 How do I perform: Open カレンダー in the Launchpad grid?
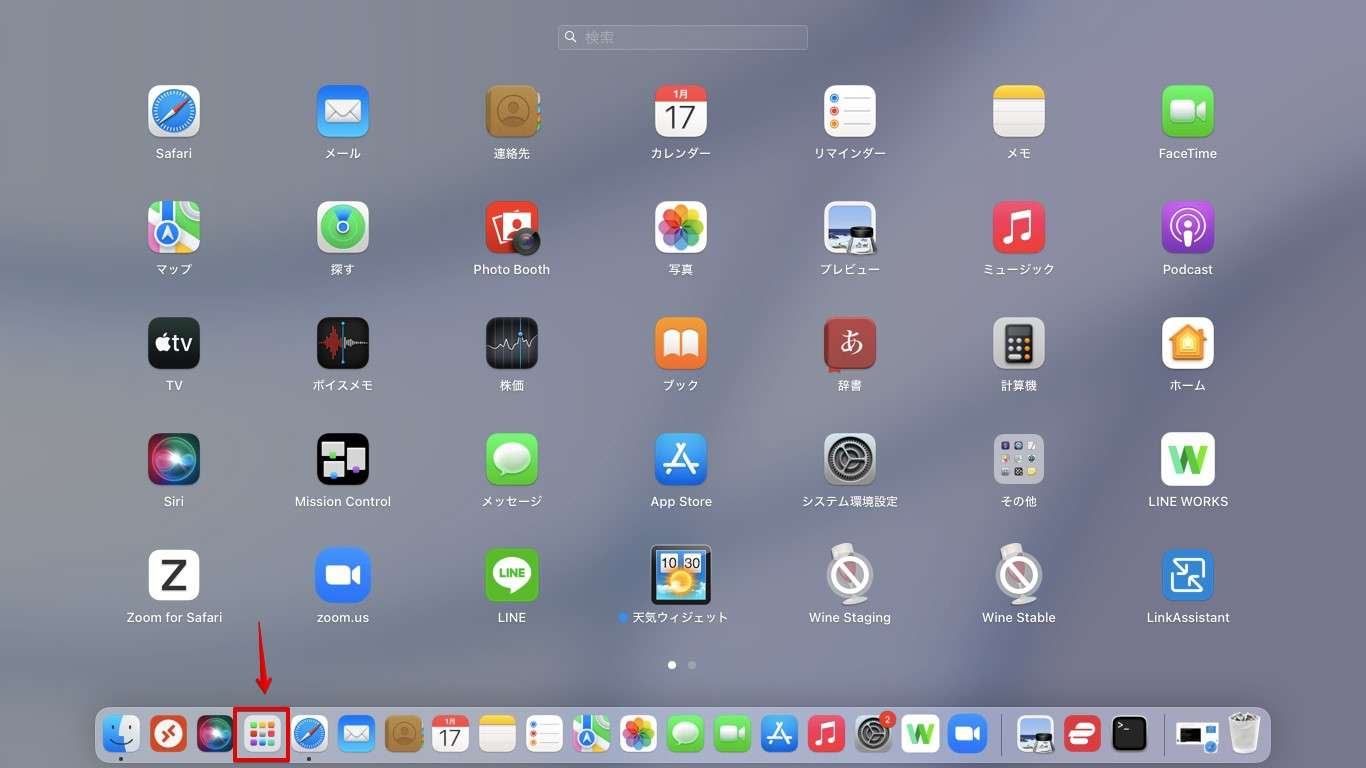pos(681,111)
